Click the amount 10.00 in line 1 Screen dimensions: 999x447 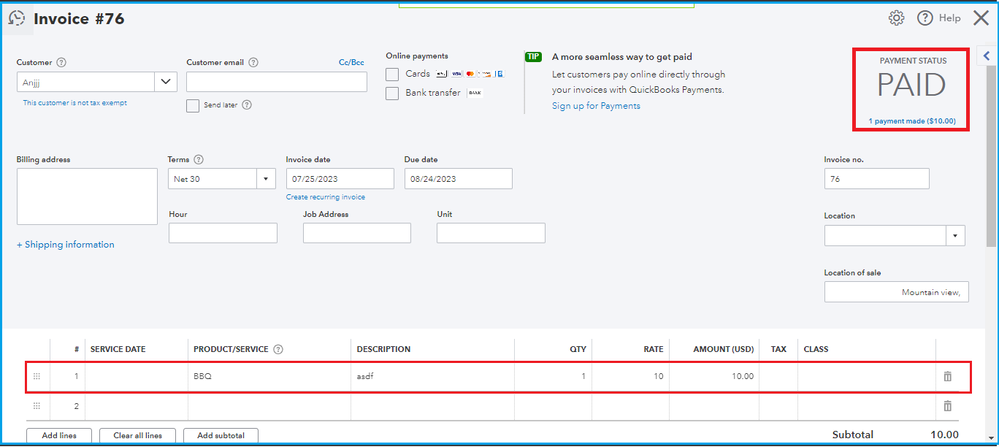[x=742, y=376]
